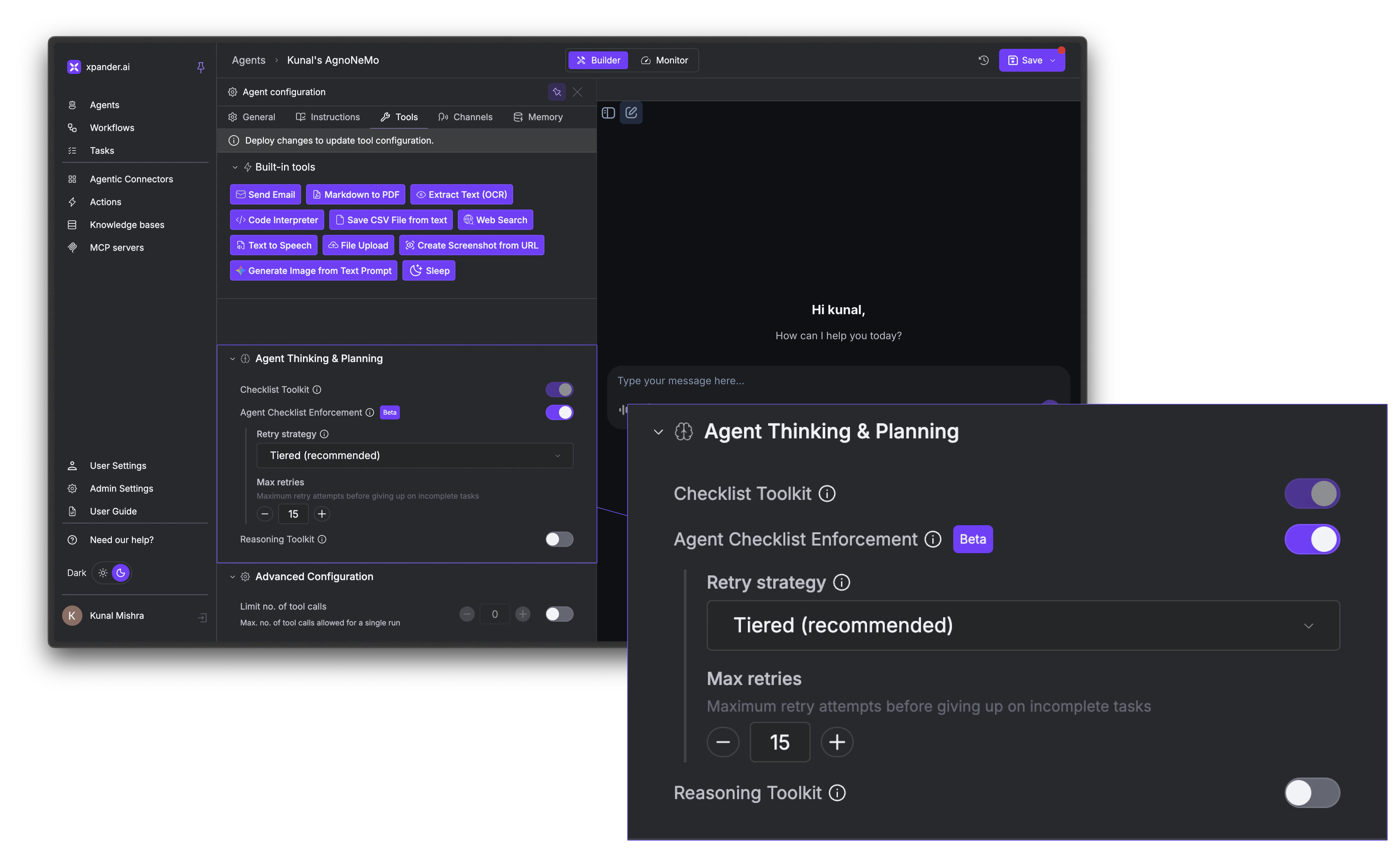Click the message input field

795,381
